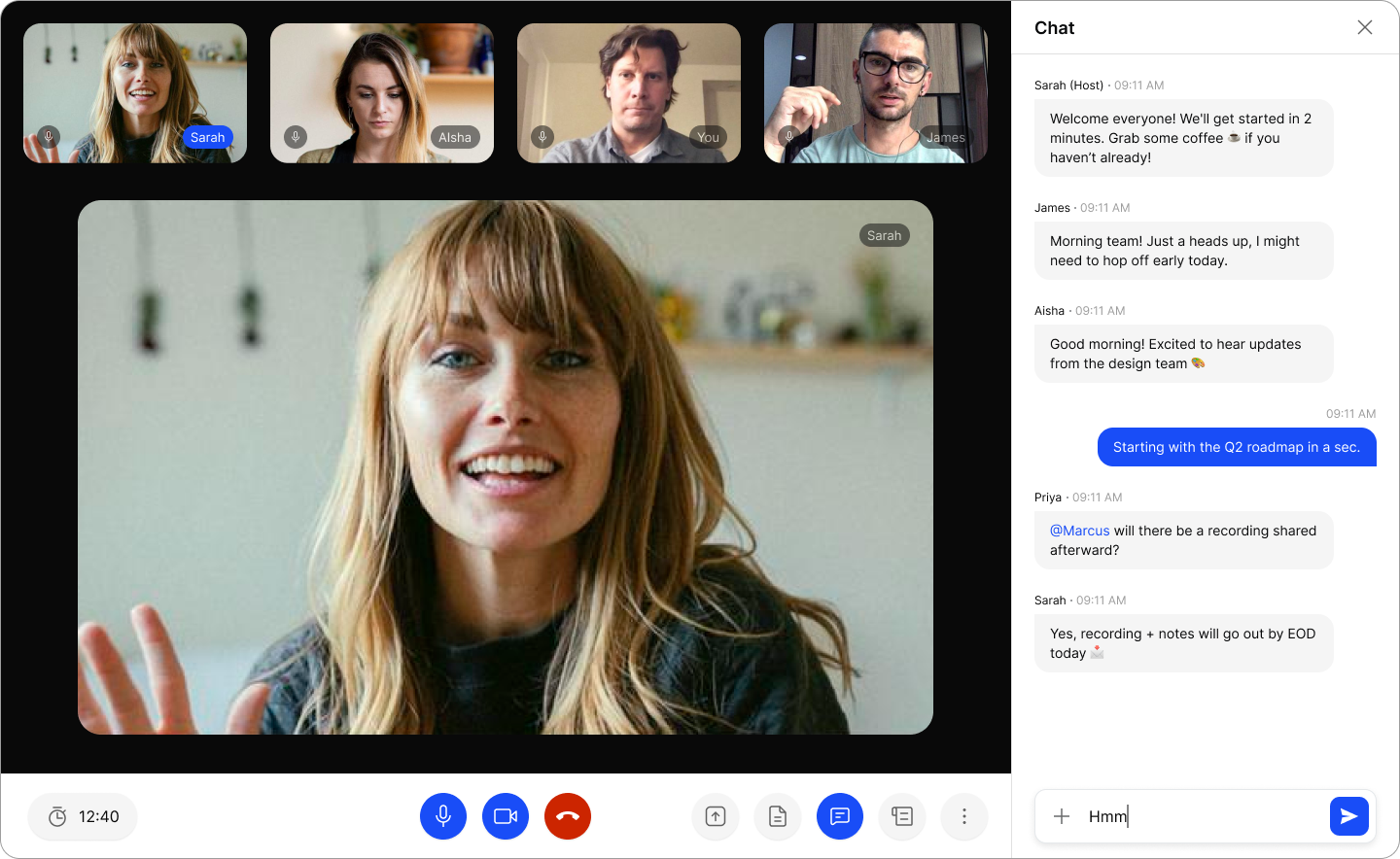Toggle the chat panel icon
This screenshot has width=1400, height=859.
[839, 816]
